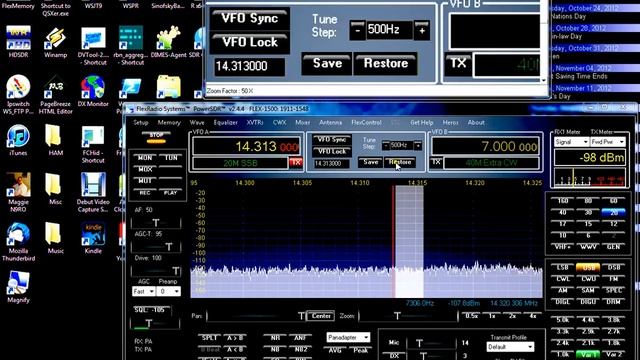Open Ipswitch WS_FTP desktop icon

point(18,95)
